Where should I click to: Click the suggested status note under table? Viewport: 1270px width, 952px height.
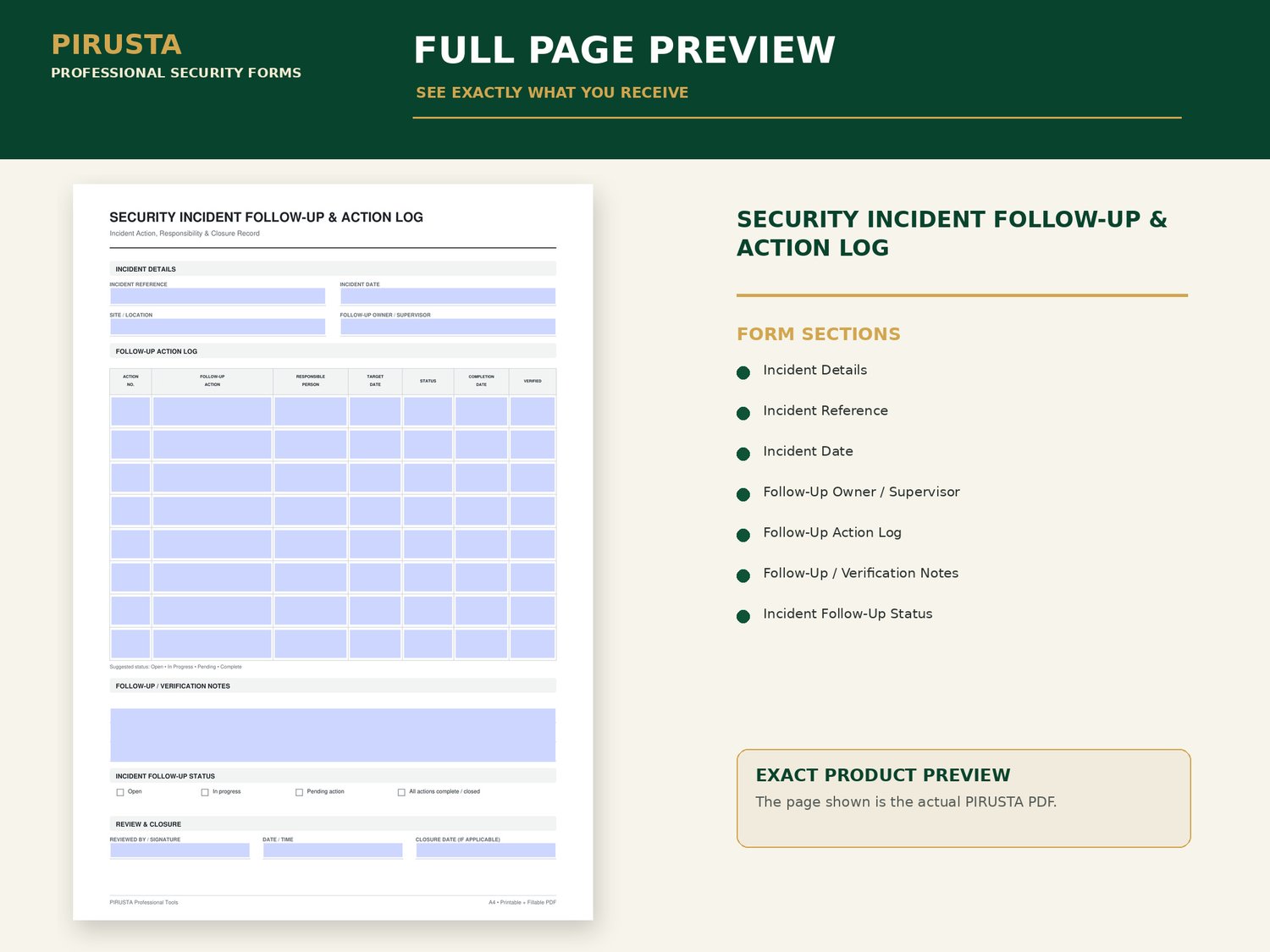pos(175,667)
